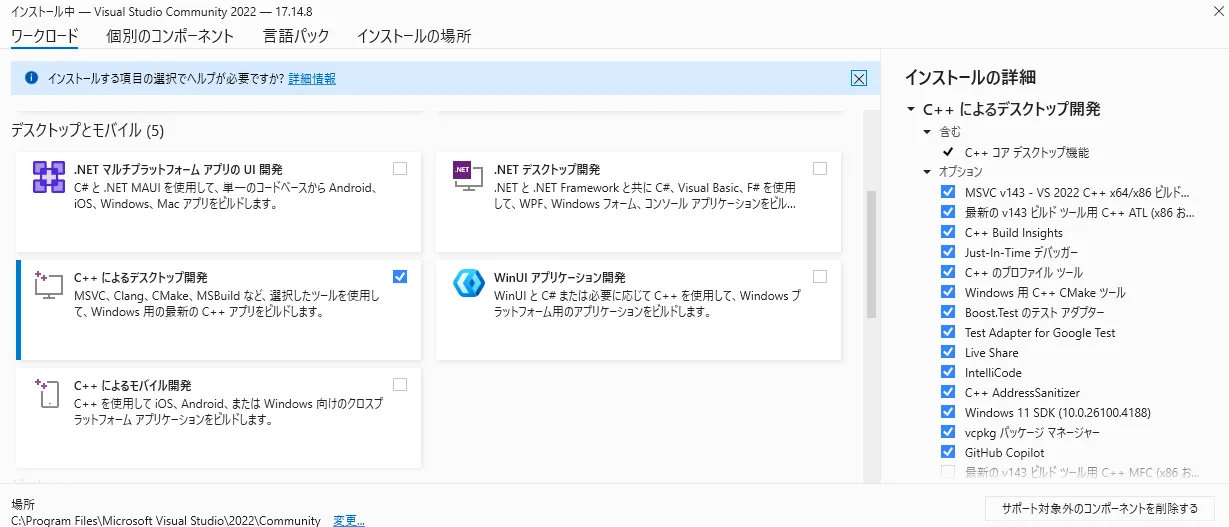Collapse the 含む section
Viewport: 1229px width, 527px height.
tap(927, 132)
